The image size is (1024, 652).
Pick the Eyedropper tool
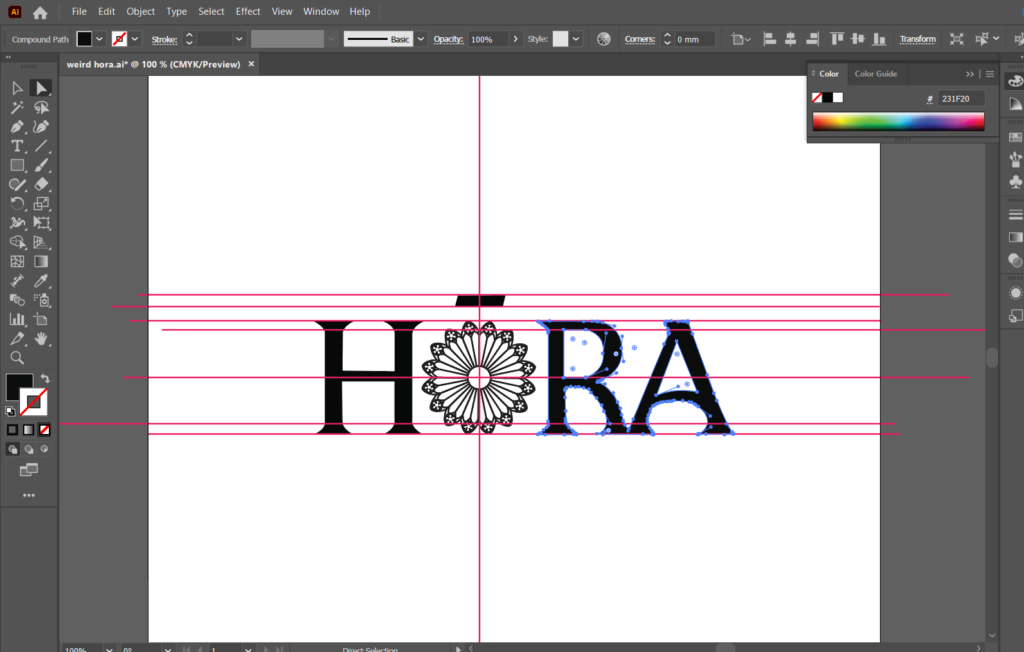click(x=41, y=281)
